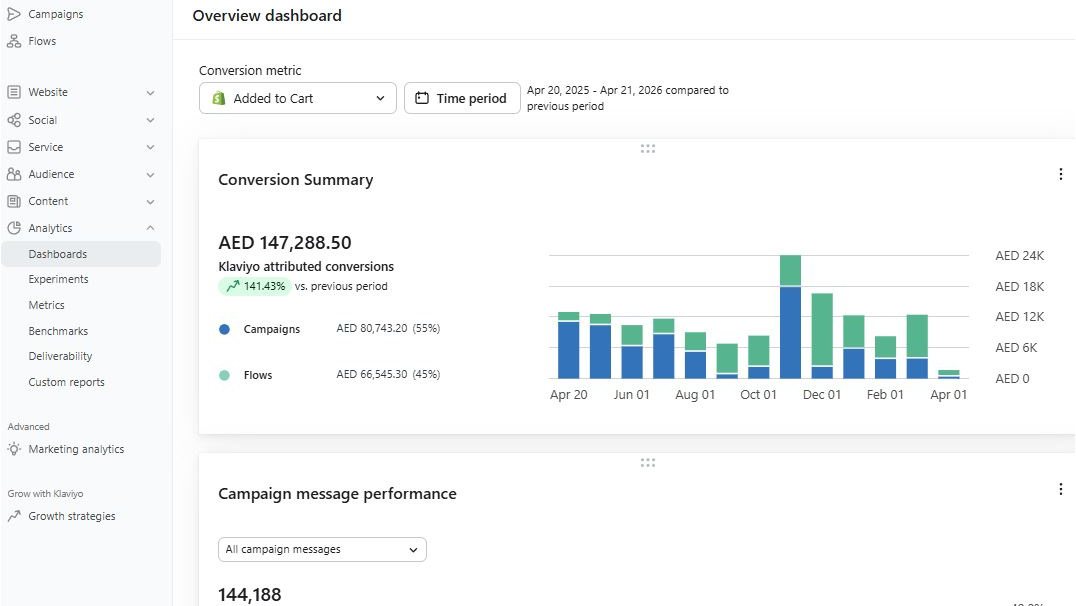Click the 144,188 campaign total
The height and width of the screenshot is (606, 1076).
coord(250,594)
